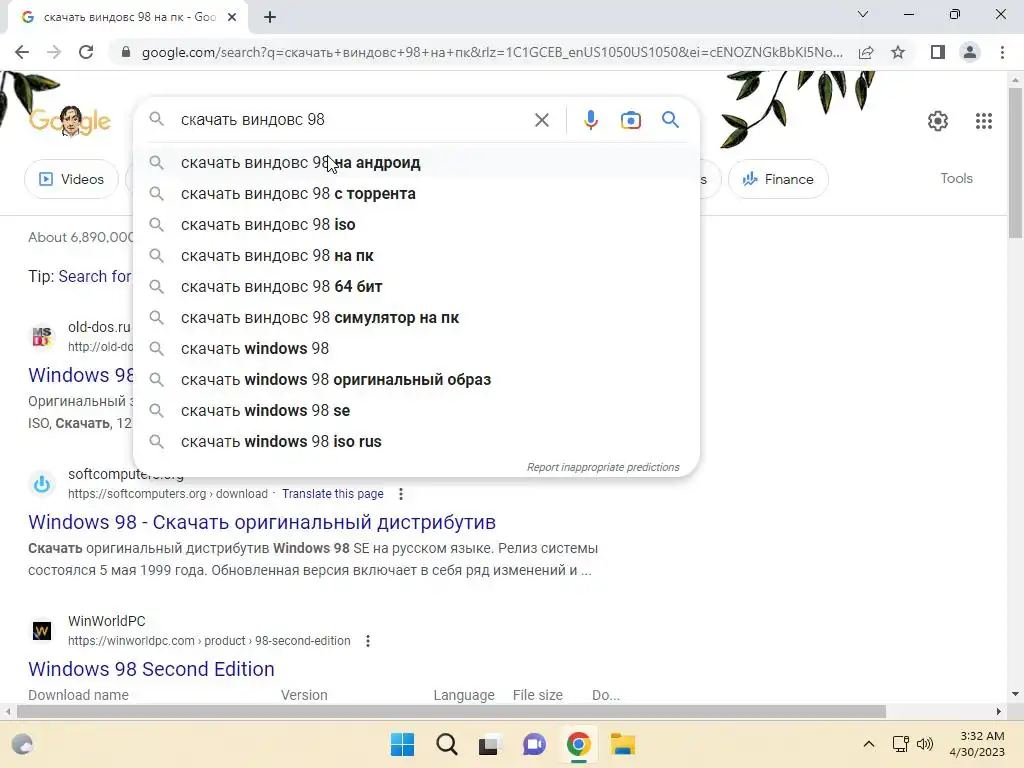This screenshot has height=768, width=1024.
Task: Select the "скачать windows 98" suggestion
Action: (416, 349)
